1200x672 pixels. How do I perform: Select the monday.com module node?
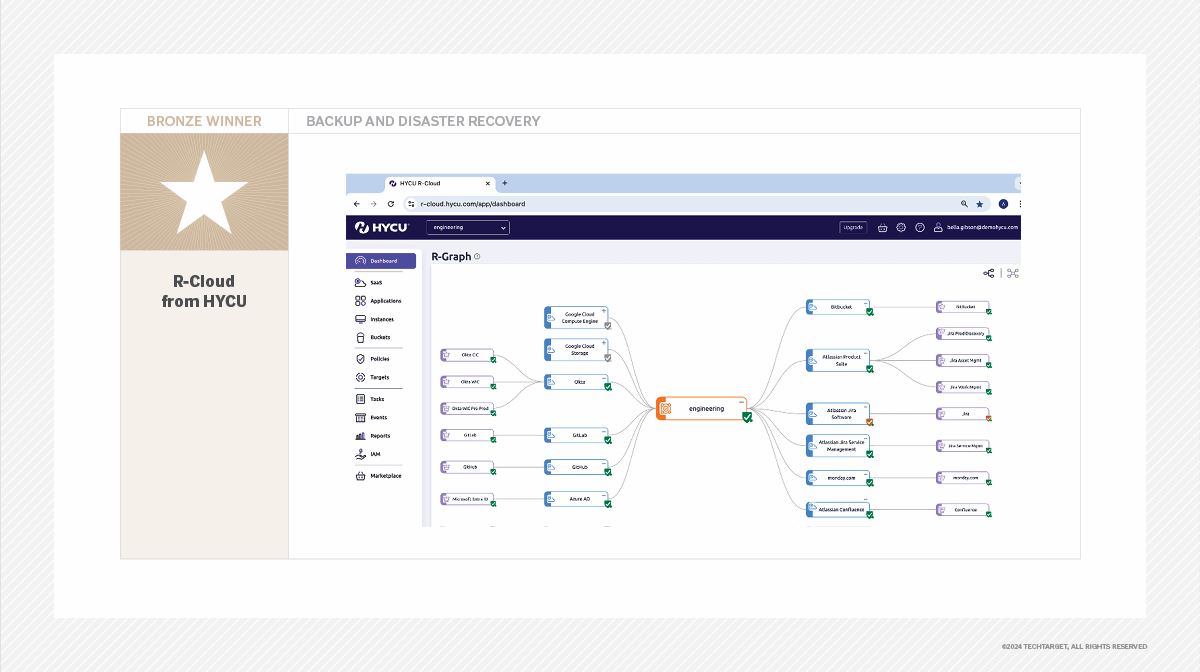838,478
